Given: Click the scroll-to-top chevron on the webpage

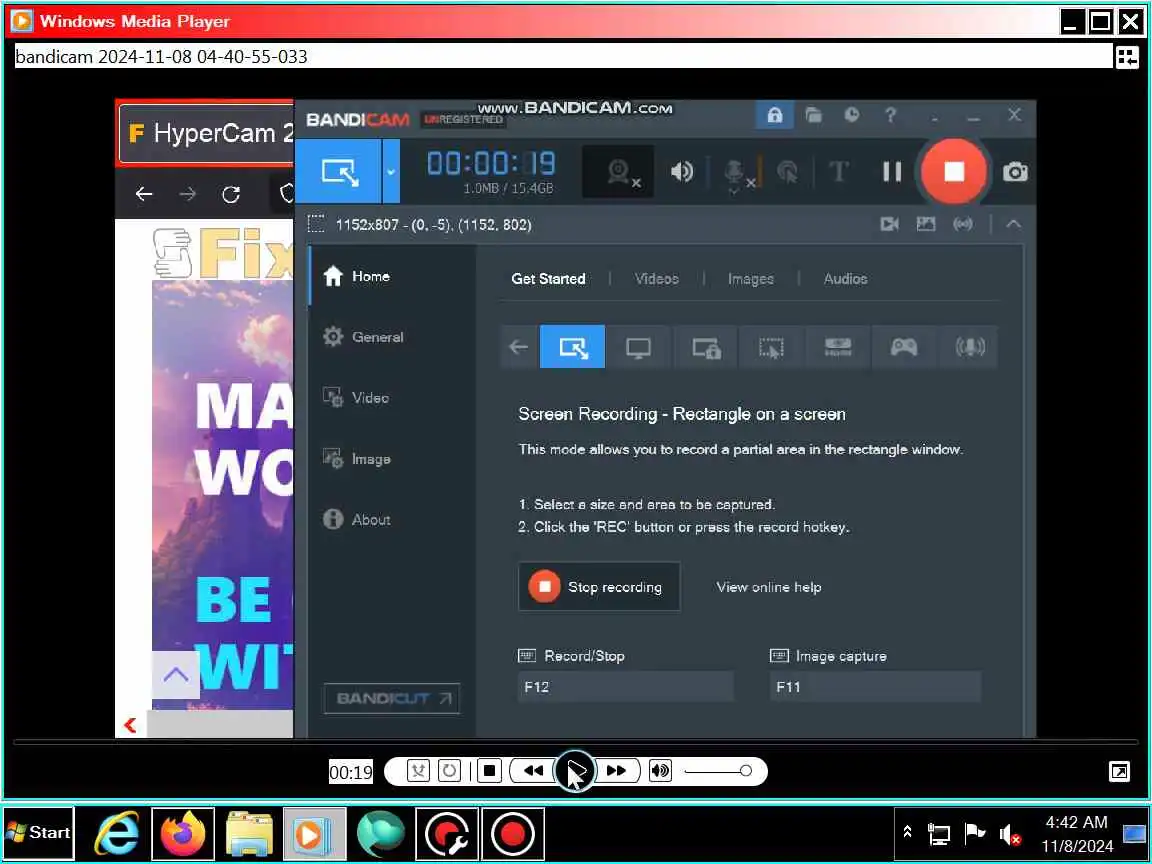Looking at the screenshot, I should click(176, 674).
